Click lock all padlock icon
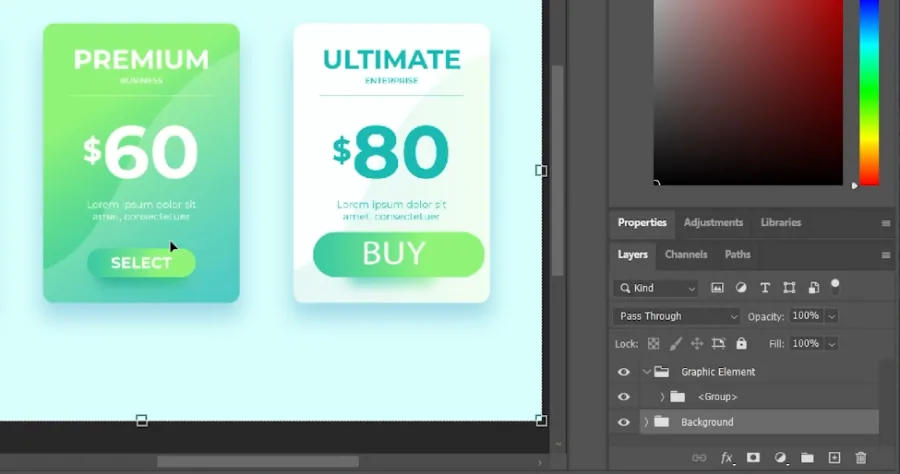Viewport: 900px width, 474px height. (742, 343)
